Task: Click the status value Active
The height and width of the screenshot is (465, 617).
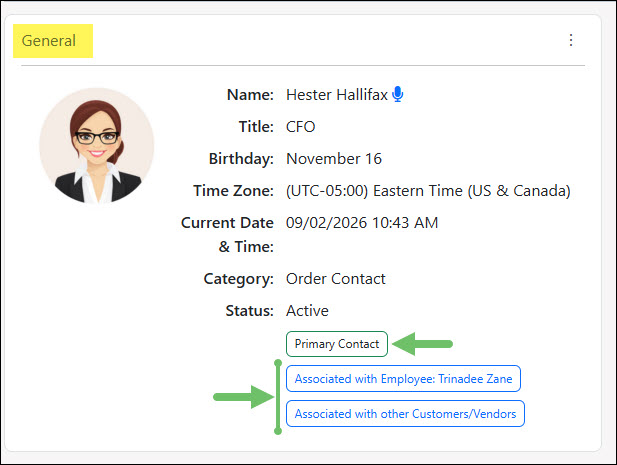Action: (x=307, y=311)
